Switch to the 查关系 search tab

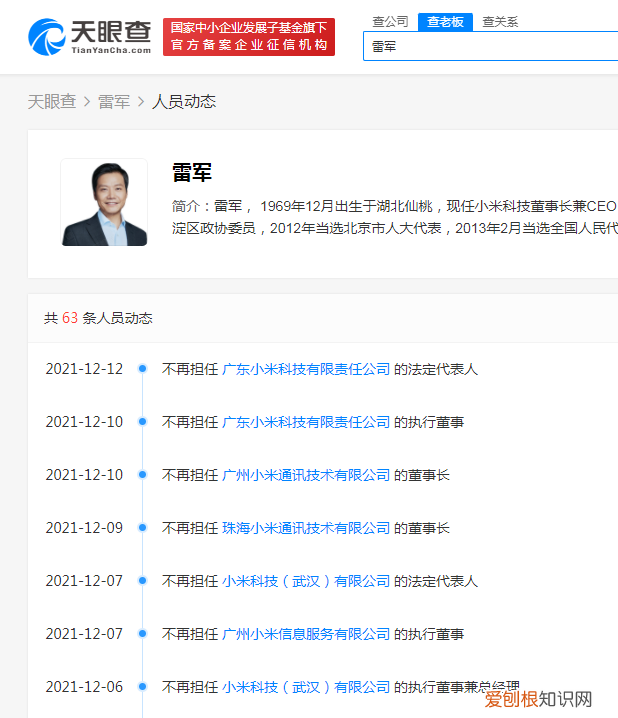pyautogui.click(x=500, y=22)
